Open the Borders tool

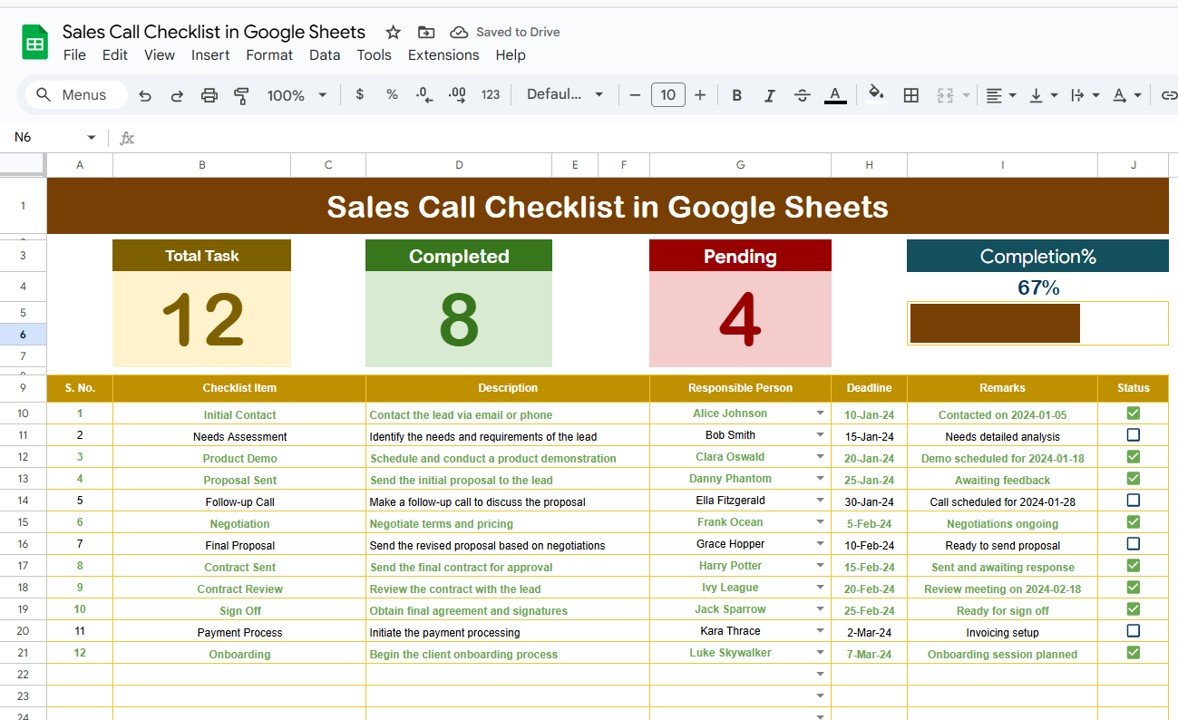911,95
